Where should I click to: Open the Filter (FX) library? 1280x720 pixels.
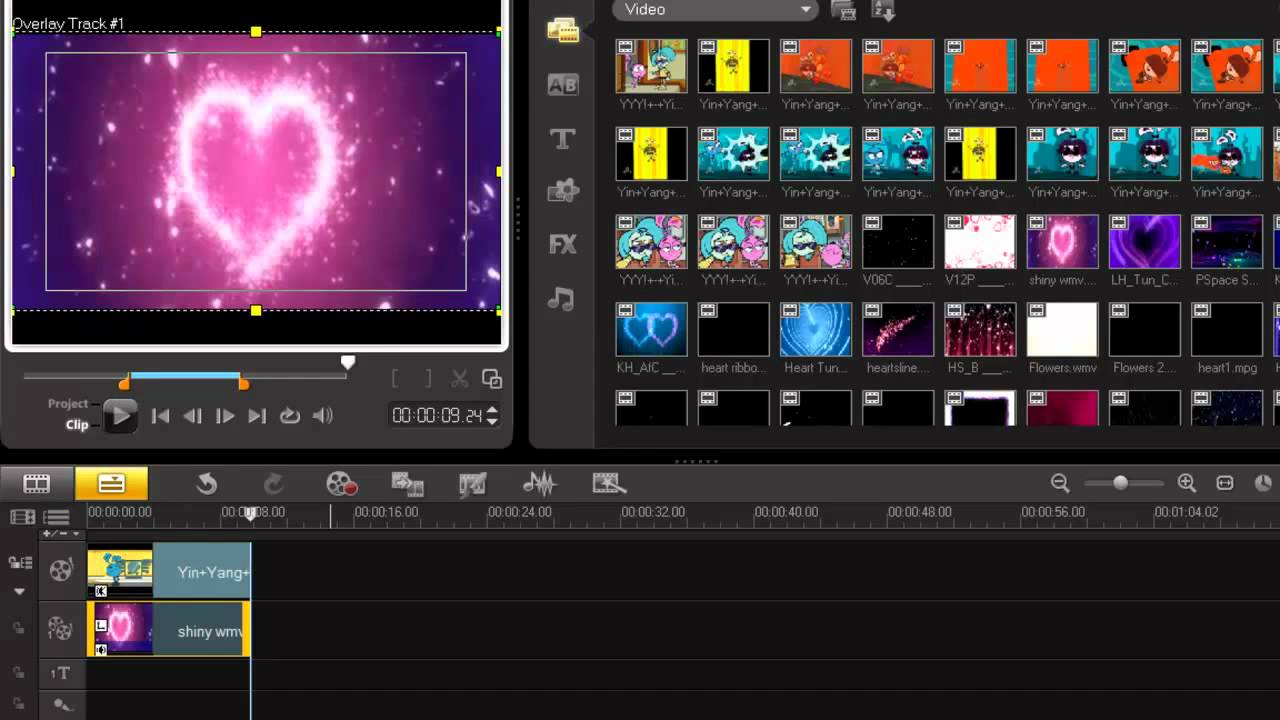pyautogui.click(x=563, y=243)
